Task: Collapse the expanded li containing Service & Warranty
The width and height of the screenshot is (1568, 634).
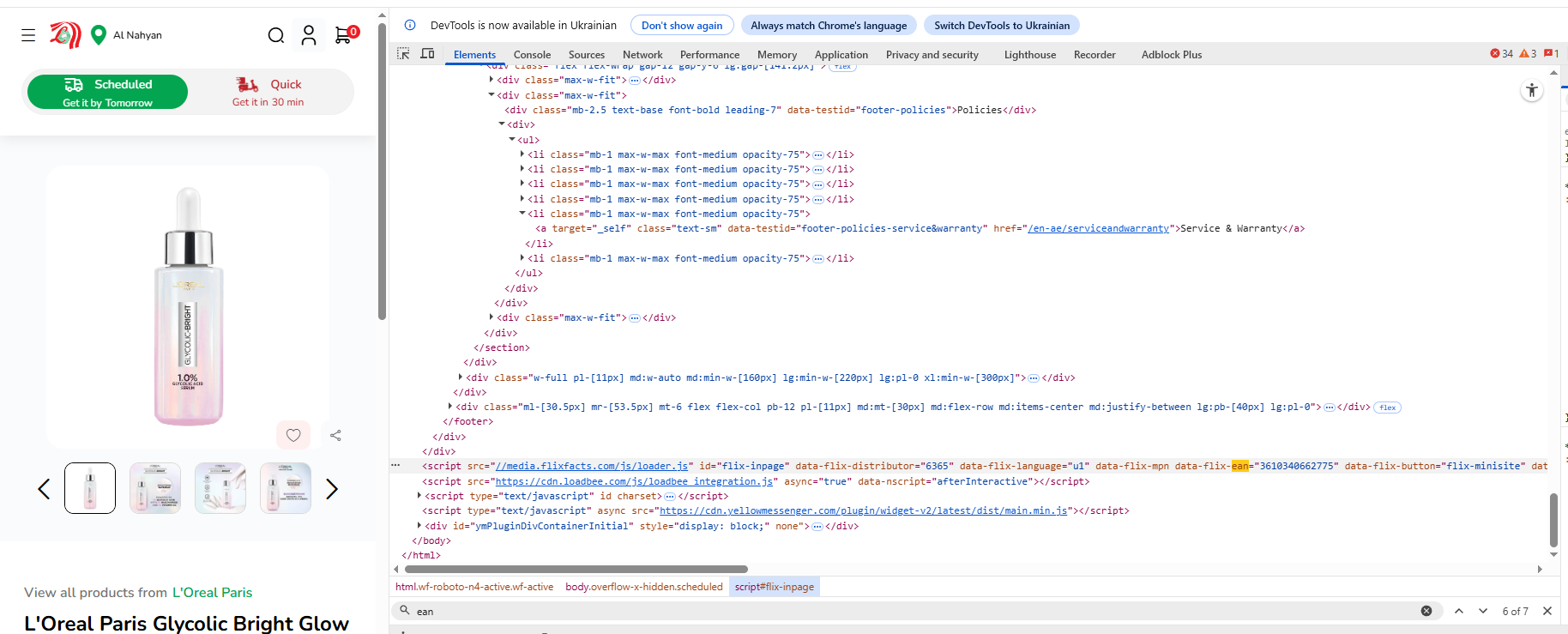Action: 522,213
